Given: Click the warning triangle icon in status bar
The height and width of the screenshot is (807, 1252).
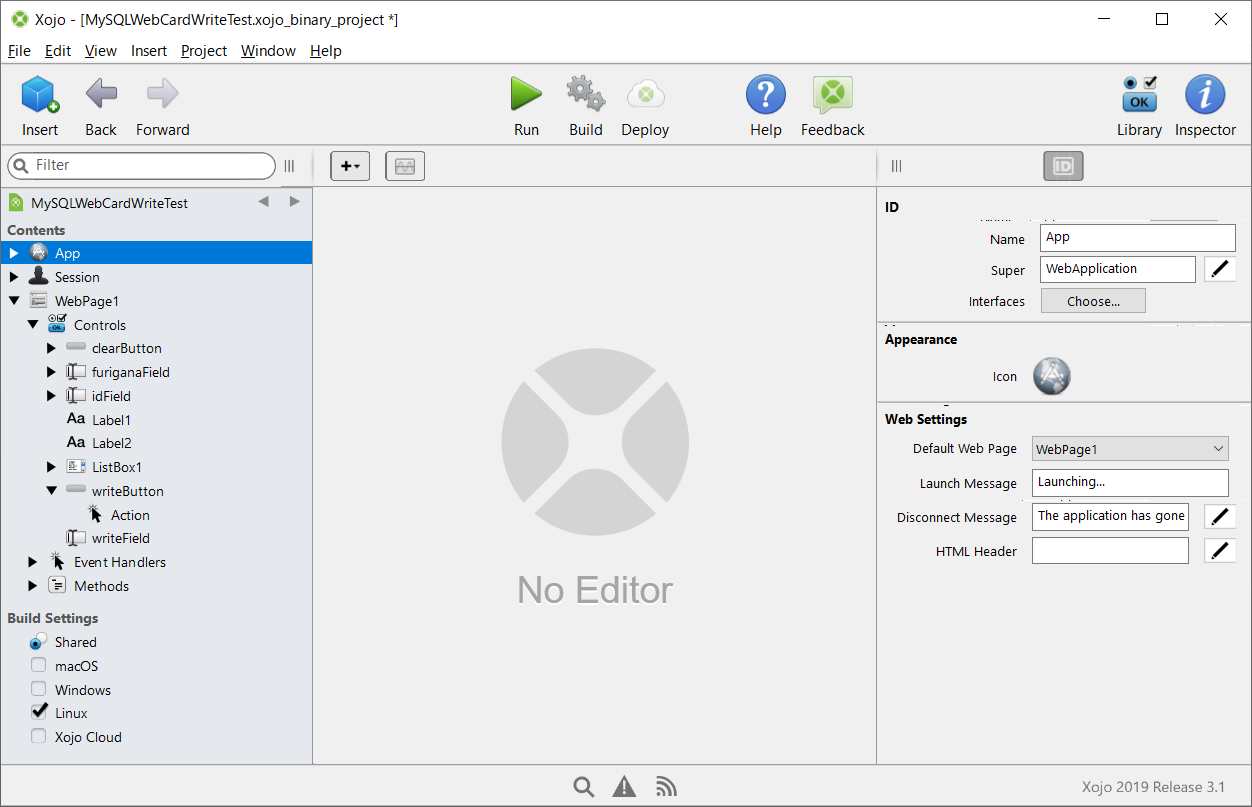Looking at the screenshot, I should (625, 787).
